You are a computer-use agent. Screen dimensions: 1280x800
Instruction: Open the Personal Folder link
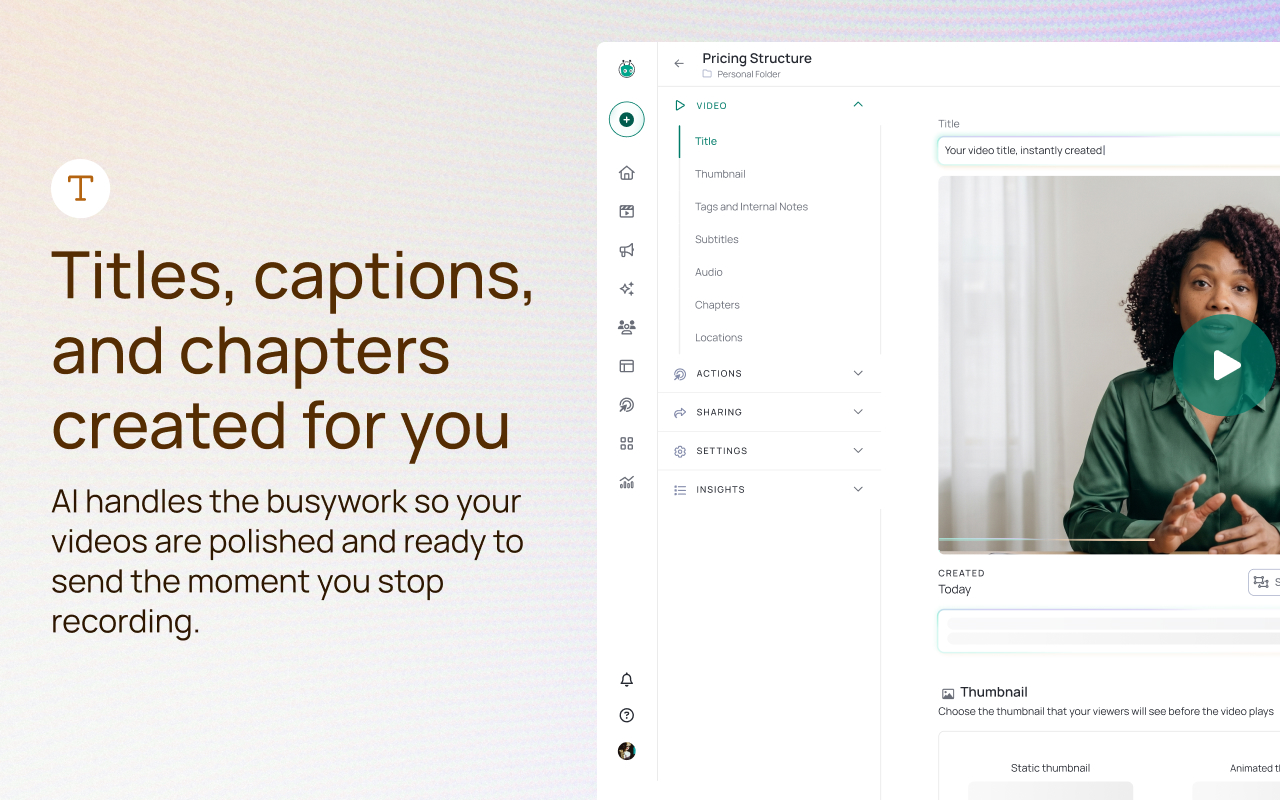tap(749, 74)
